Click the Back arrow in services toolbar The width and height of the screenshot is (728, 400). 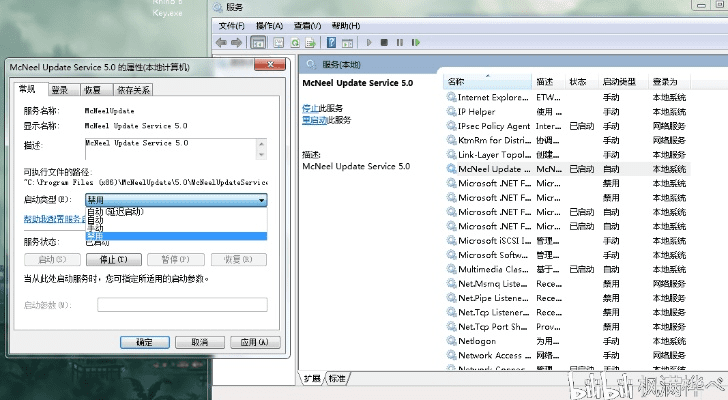tap(222, 43)
